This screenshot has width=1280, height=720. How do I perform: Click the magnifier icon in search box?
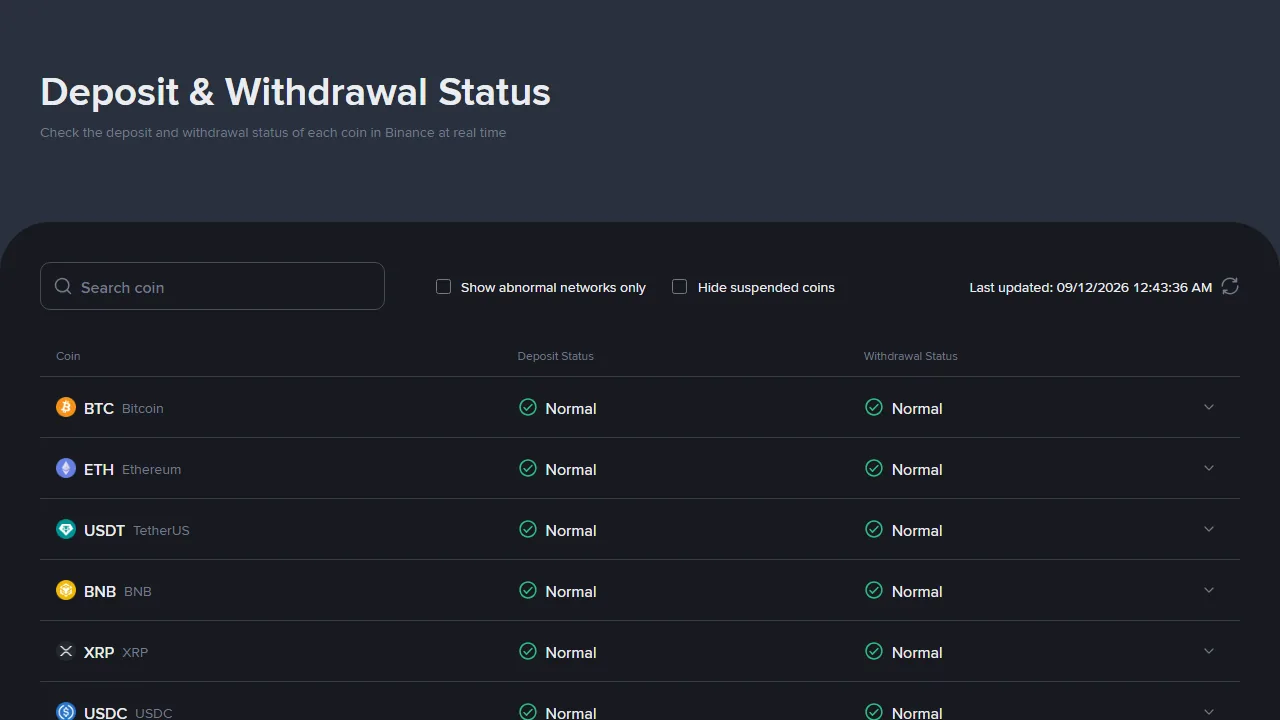point(63,287)
